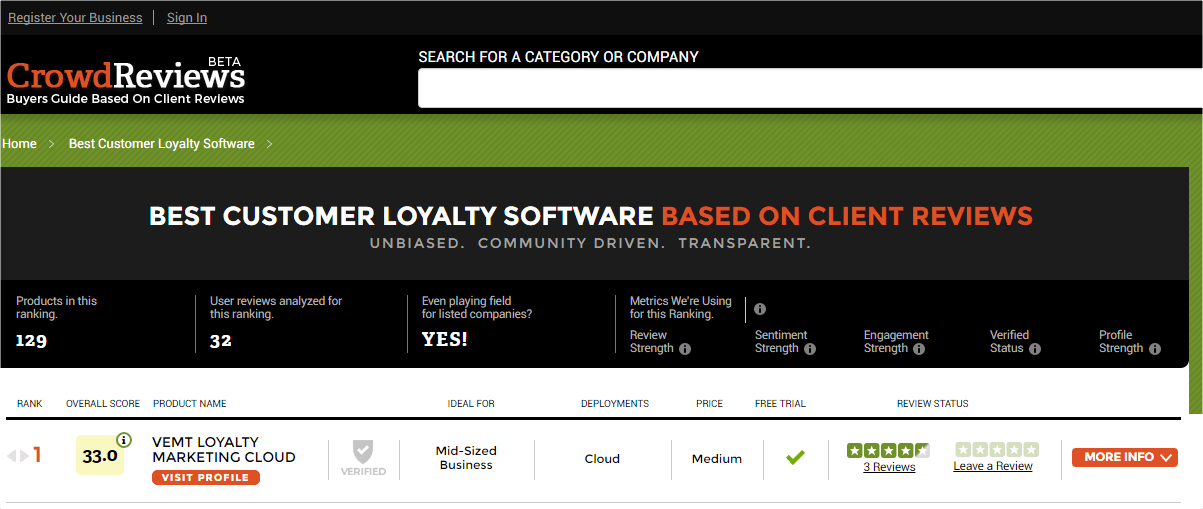Click the CrowdReviews logo
The image size is (1203, 509).
(126, 80)
